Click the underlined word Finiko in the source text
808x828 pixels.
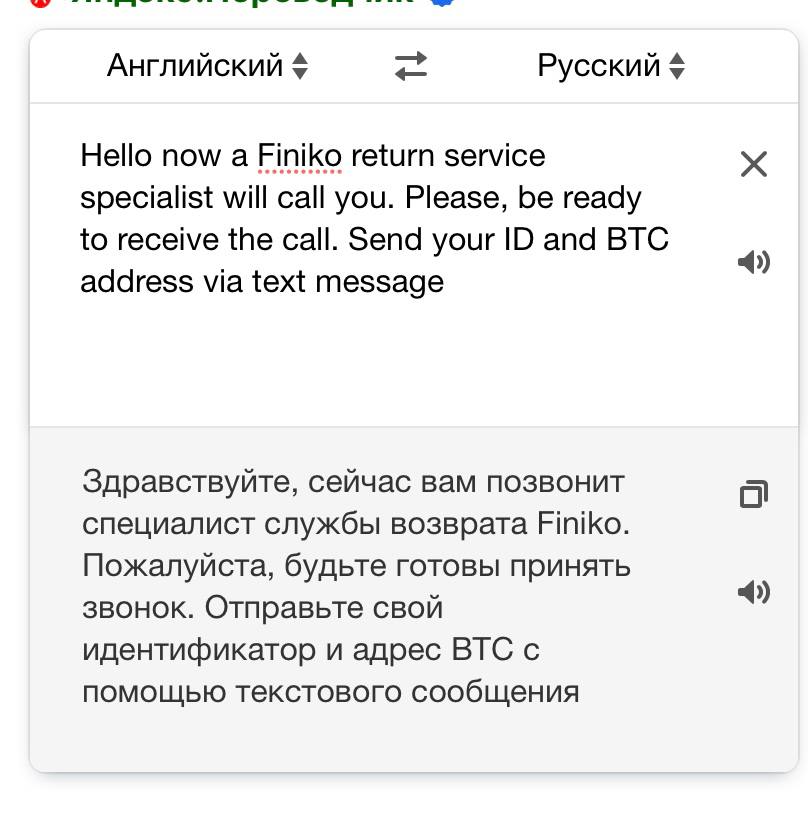299,156
